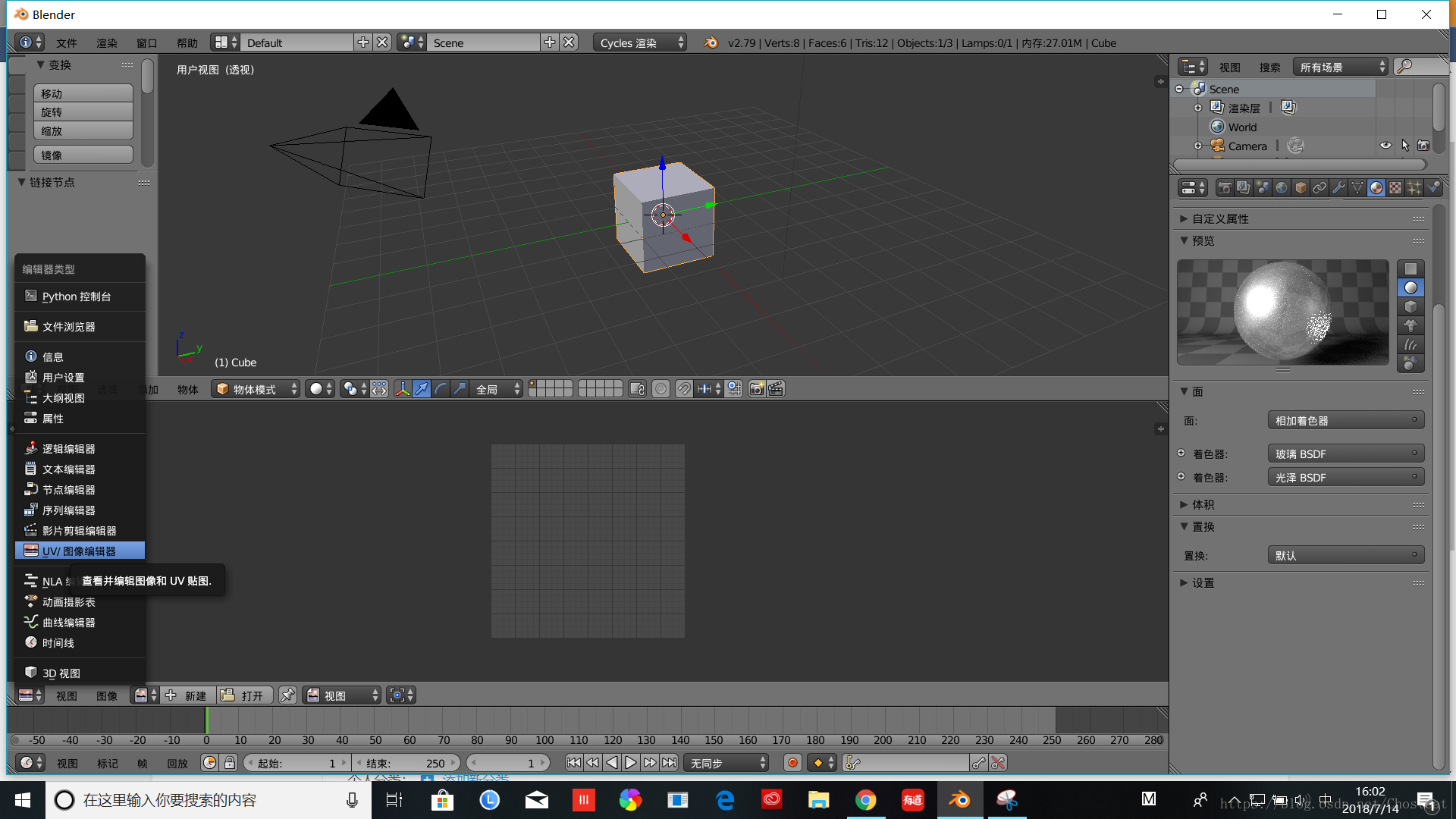
Task: Toggle use preview range clock icon
Action: click(209, 763)
